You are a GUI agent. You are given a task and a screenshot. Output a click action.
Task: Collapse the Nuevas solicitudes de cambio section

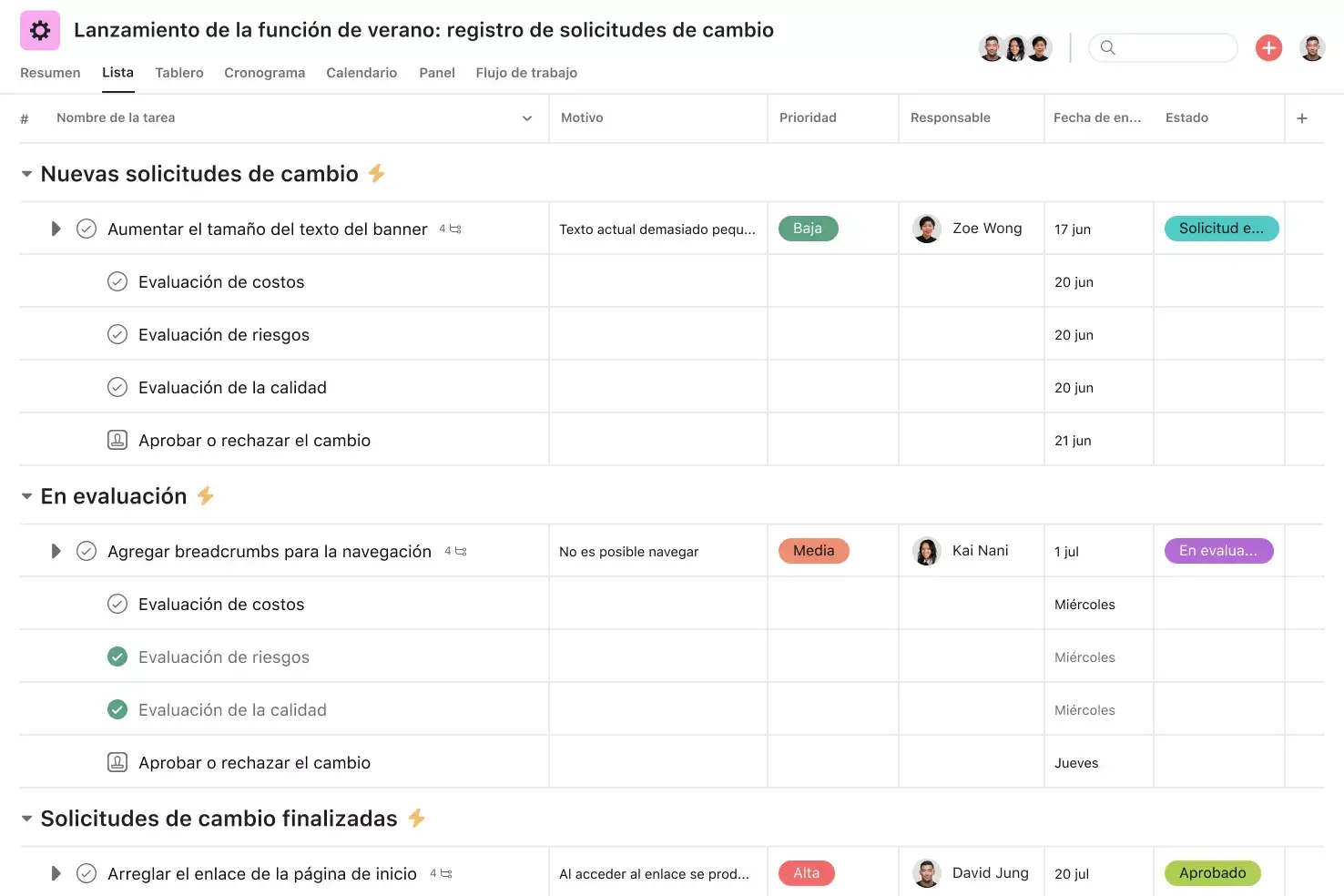(x=26, y=174)
